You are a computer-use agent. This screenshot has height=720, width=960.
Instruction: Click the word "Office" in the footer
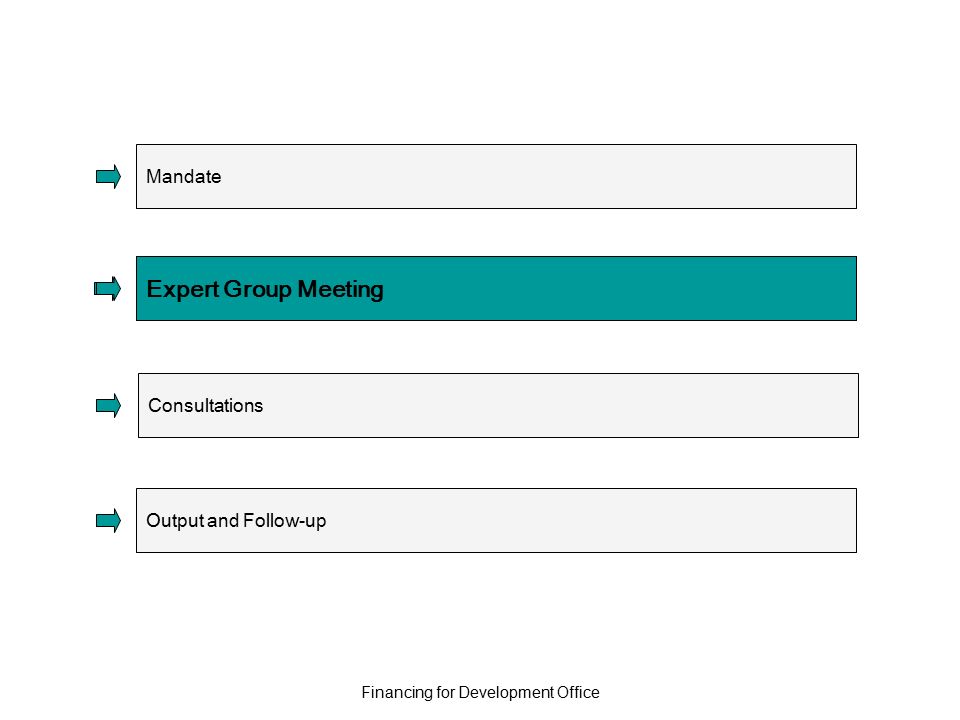click(578, 692)
